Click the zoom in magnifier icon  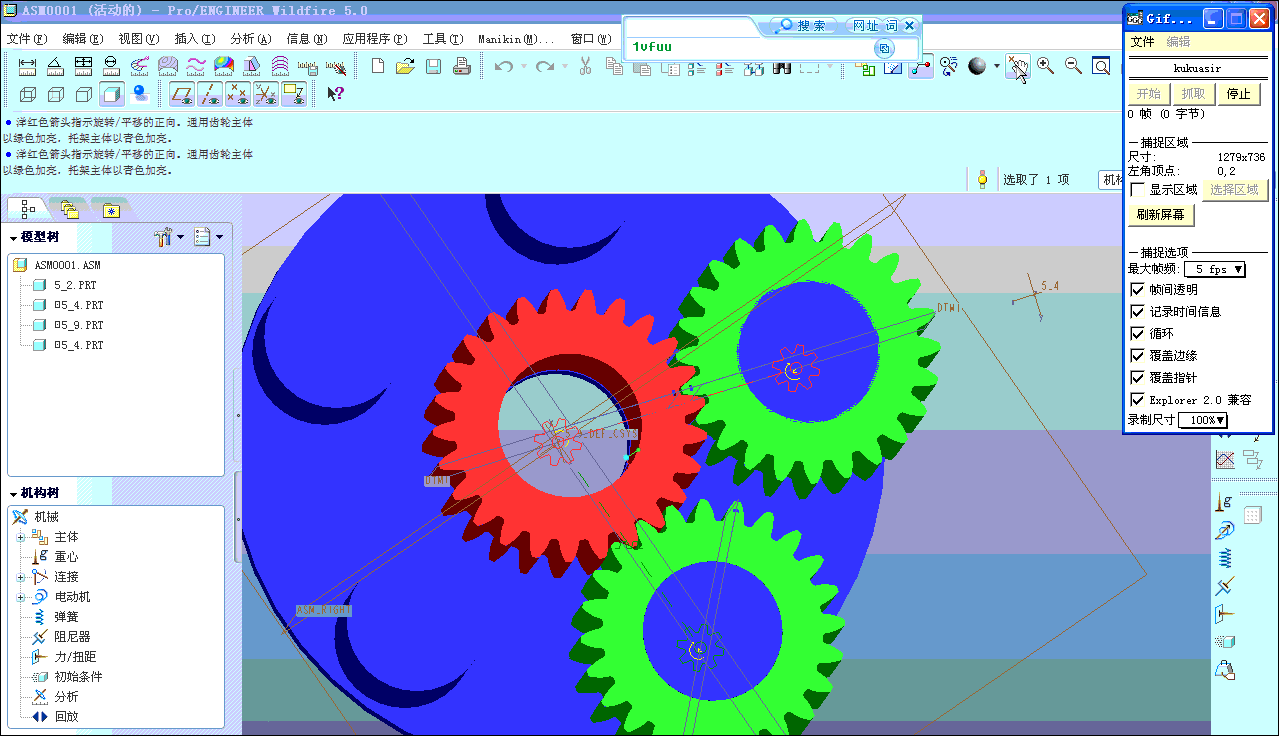click(x=1045, y=66)
